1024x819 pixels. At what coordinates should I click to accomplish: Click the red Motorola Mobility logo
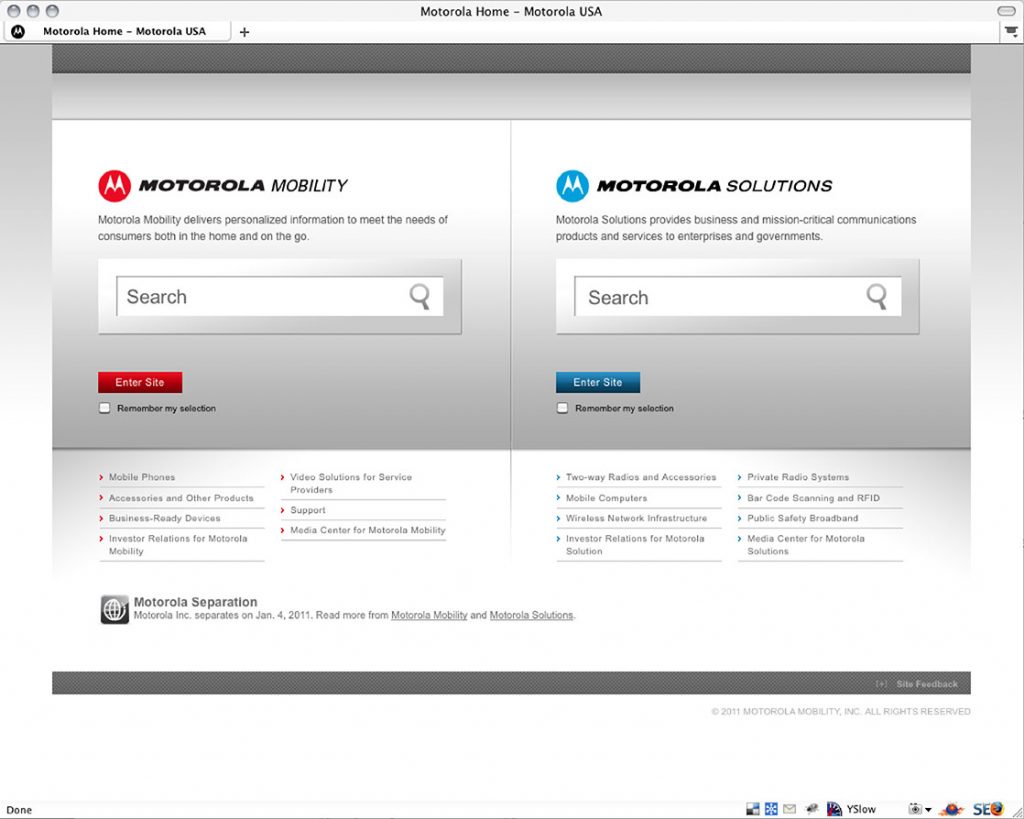tap(114, 185)
